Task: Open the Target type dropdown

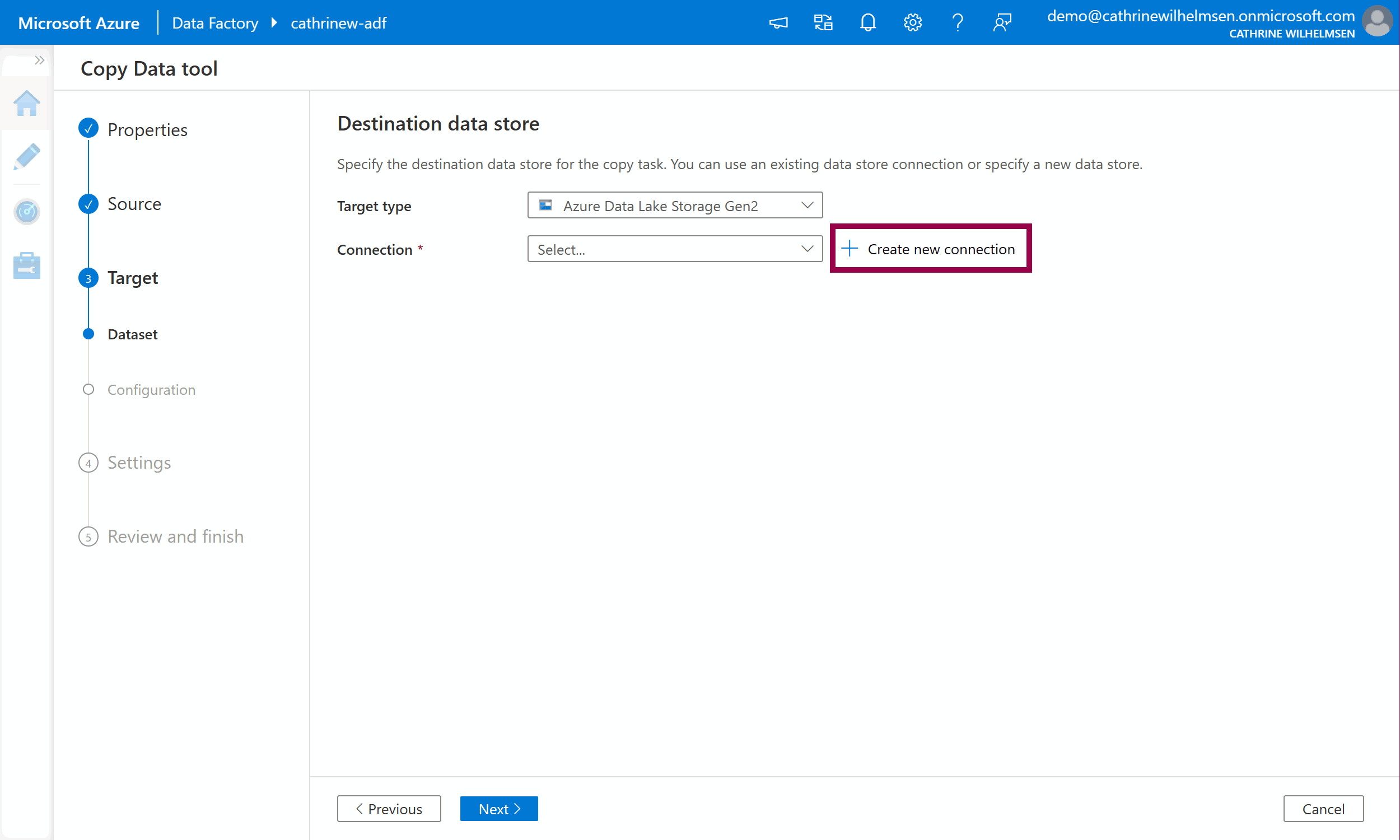Action: [x=675, y=206]
